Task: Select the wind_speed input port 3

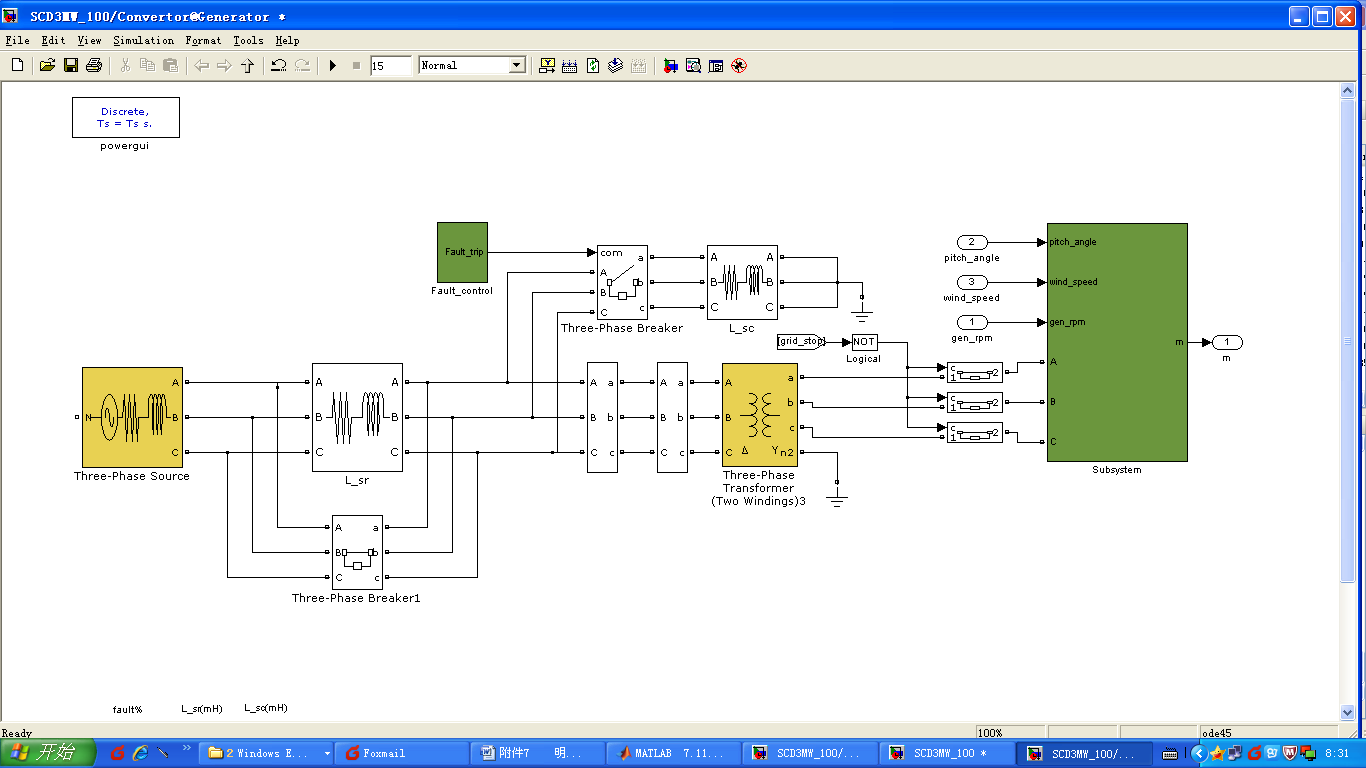Action: pyautogui.click(x=971, y=282)
